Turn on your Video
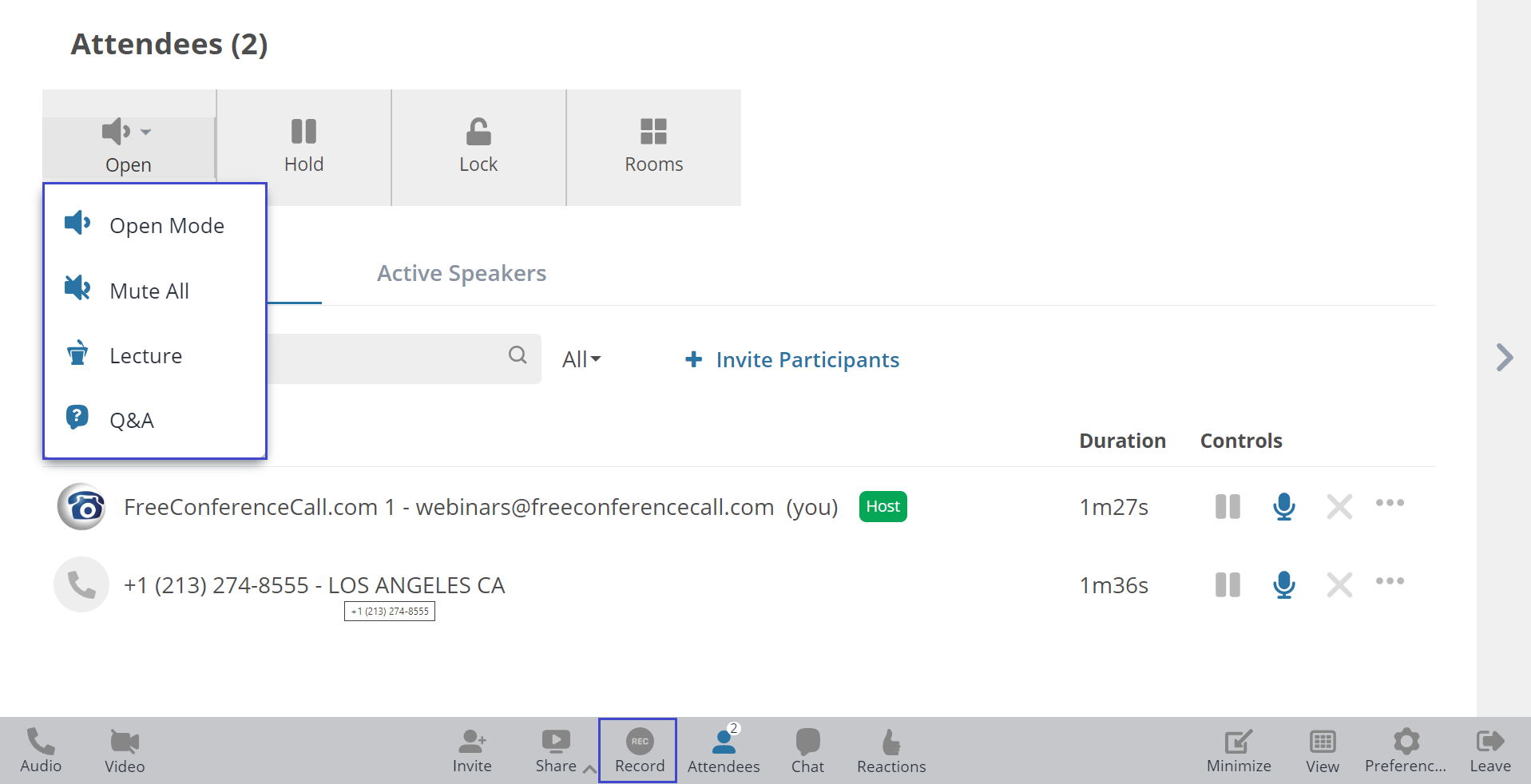Screen dimensions: 1531x784 pos(124,750)
